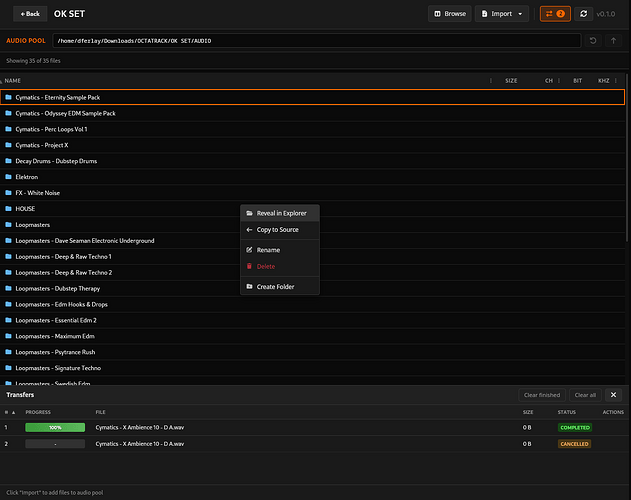Click the refresh icon next to version
631x500 pixels.
(584, 14)
